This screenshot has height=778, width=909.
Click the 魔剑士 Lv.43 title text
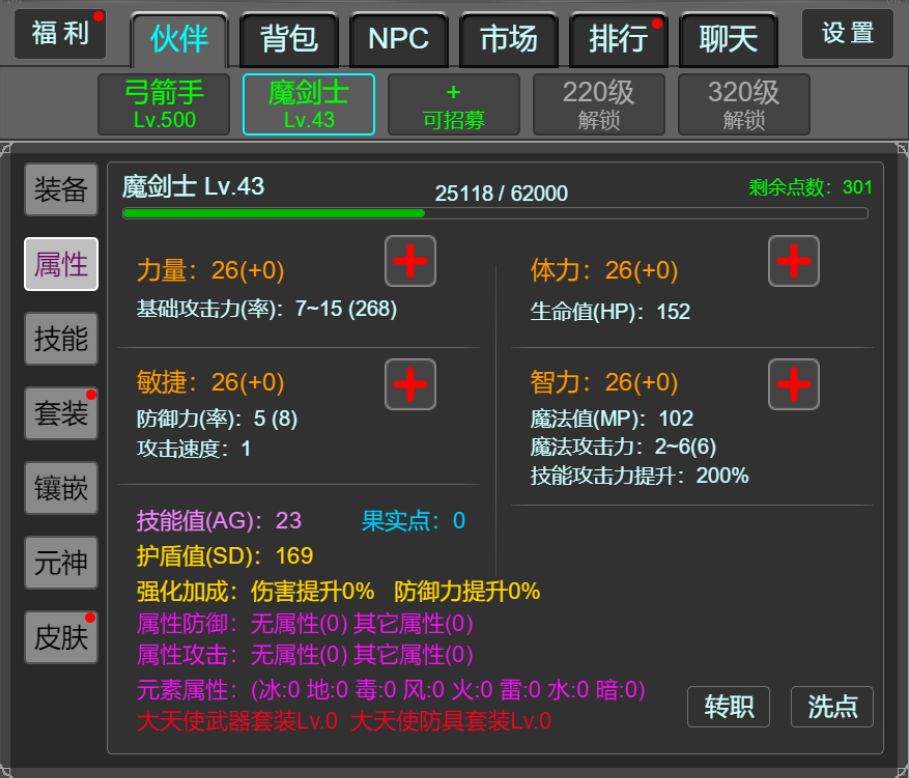[x=193, y=187]
